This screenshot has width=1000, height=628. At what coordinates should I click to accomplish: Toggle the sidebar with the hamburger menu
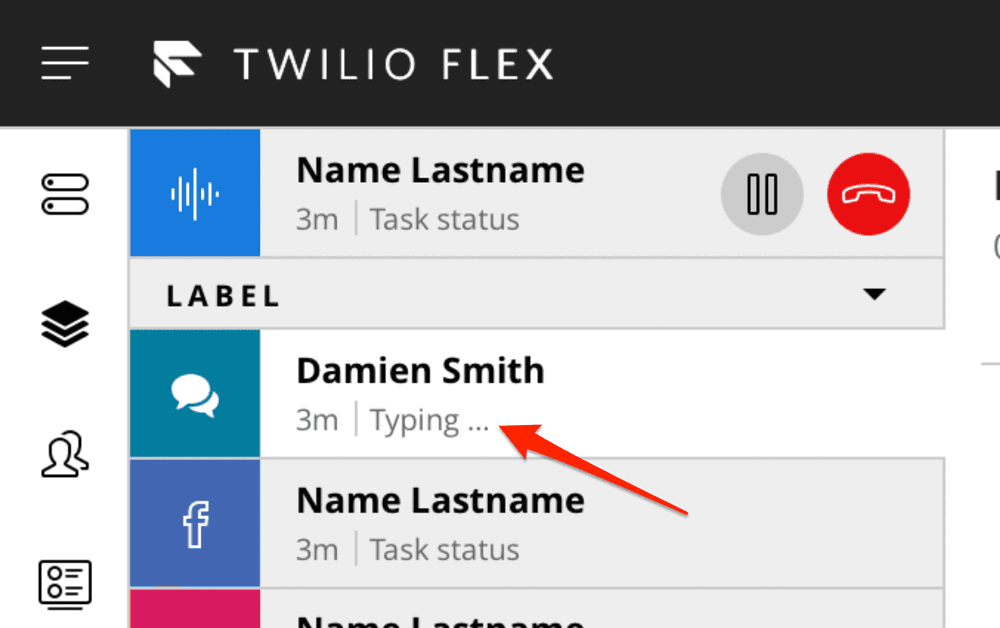64,62
